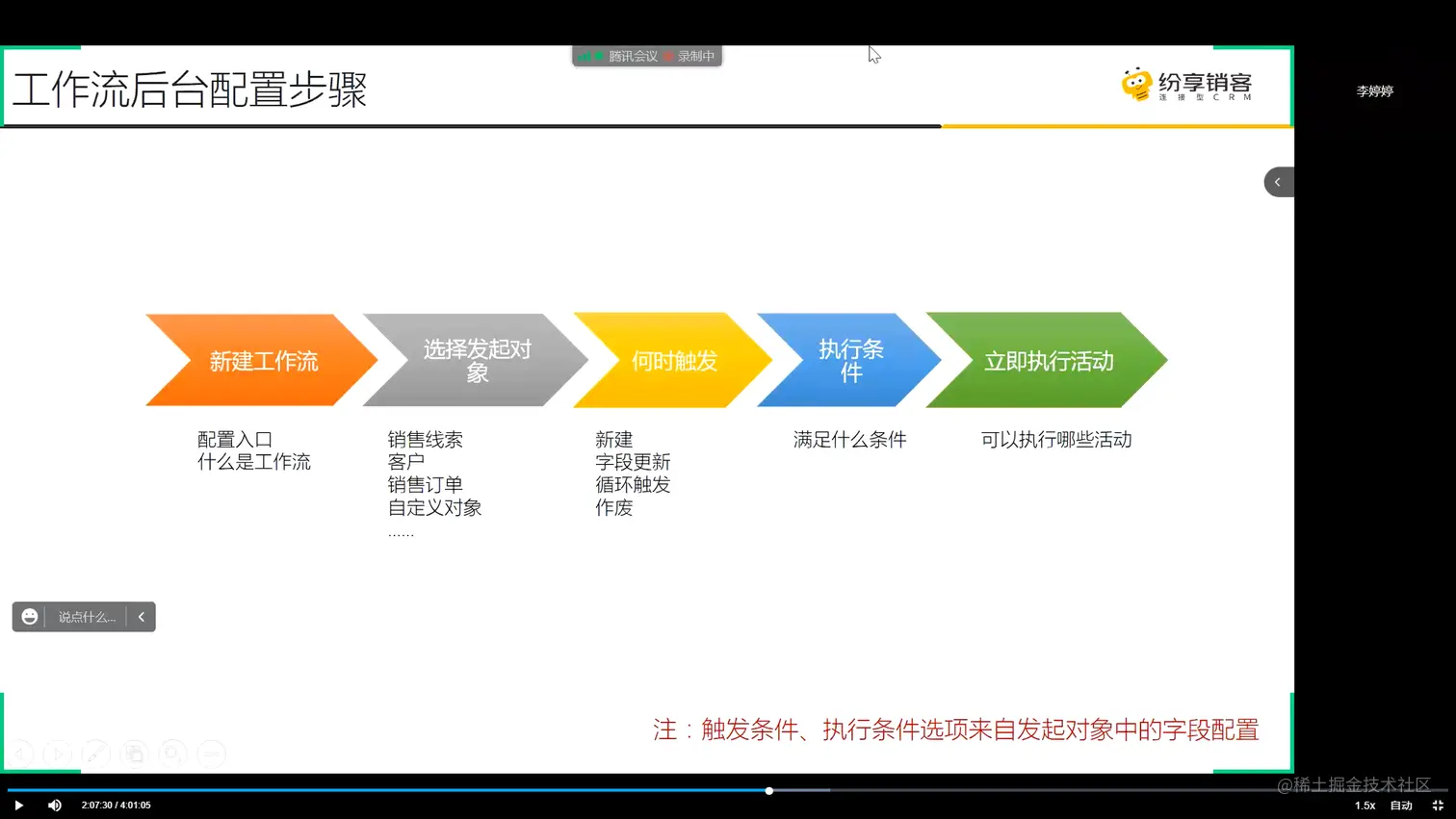
Task: Click the text 配置入口
Action: point(235,440)
